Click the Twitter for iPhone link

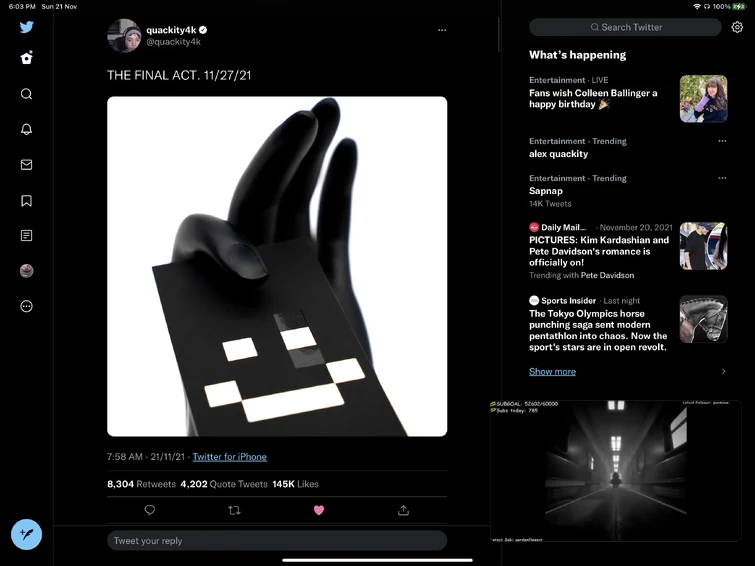tap(229, 457)
